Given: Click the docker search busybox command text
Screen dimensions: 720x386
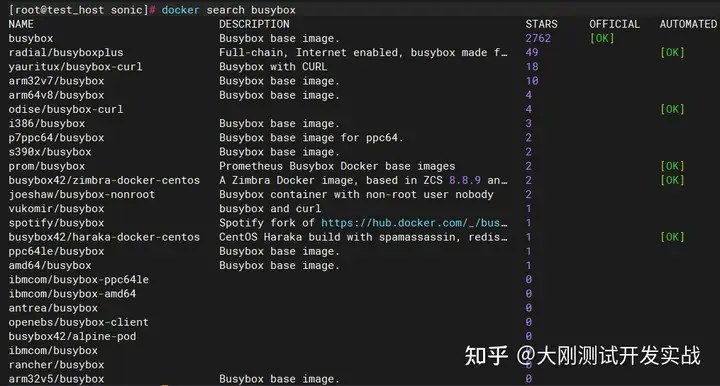Looking at the screenshot, I should (228, 10).
